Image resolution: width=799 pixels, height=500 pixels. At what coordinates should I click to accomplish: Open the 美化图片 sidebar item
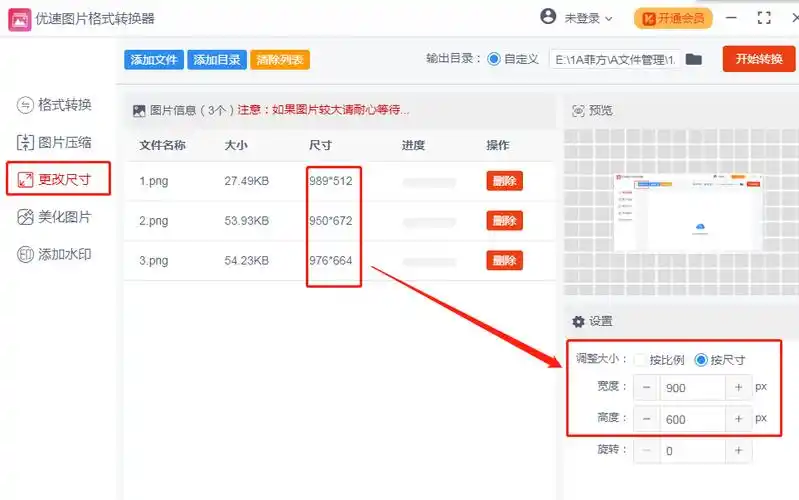(55, 217)
